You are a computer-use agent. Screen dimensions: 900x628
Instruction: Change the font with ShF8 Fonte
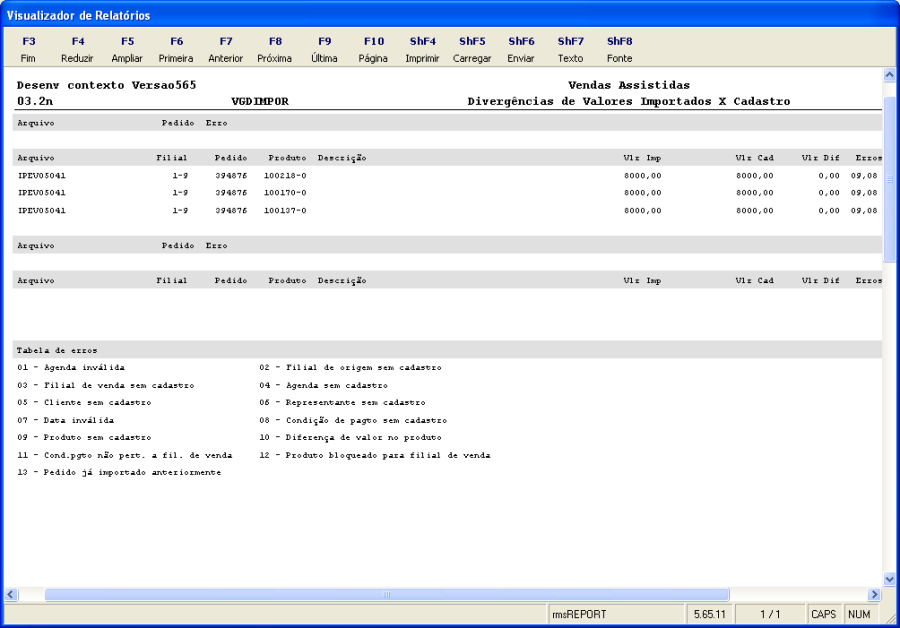(620, 49)
